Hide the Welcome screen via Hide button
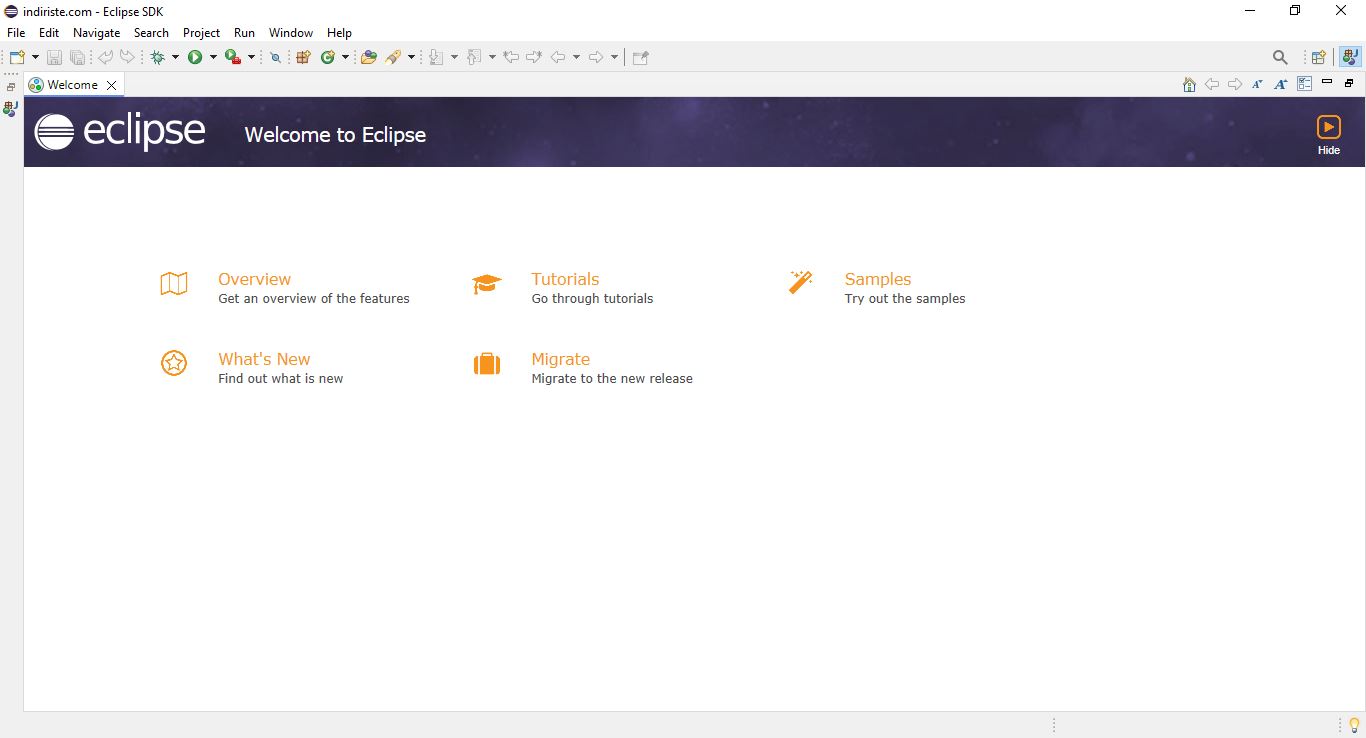Image resolution: width=1366 pixels, height=738 pixels. pyautogui.click(x=1328, y=135)
